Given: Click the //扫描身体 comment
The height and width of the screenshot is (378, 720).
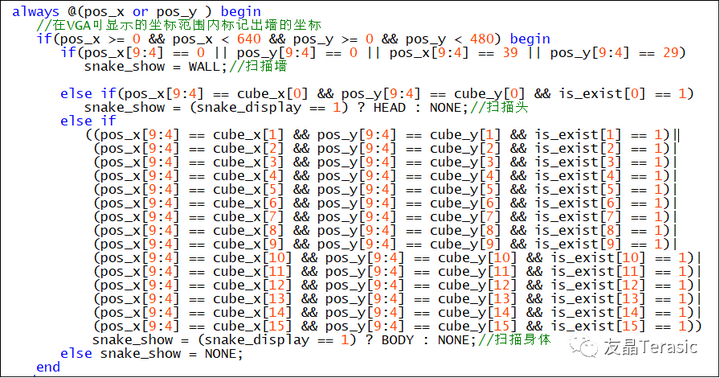Looking at the screenshot, I should click(x=515, y=340).
